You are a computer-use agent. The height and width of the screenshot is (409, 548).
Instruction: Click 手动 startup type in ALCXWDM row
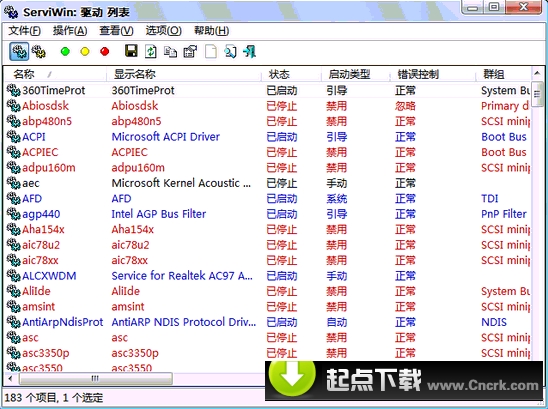(x=337, y=275)
